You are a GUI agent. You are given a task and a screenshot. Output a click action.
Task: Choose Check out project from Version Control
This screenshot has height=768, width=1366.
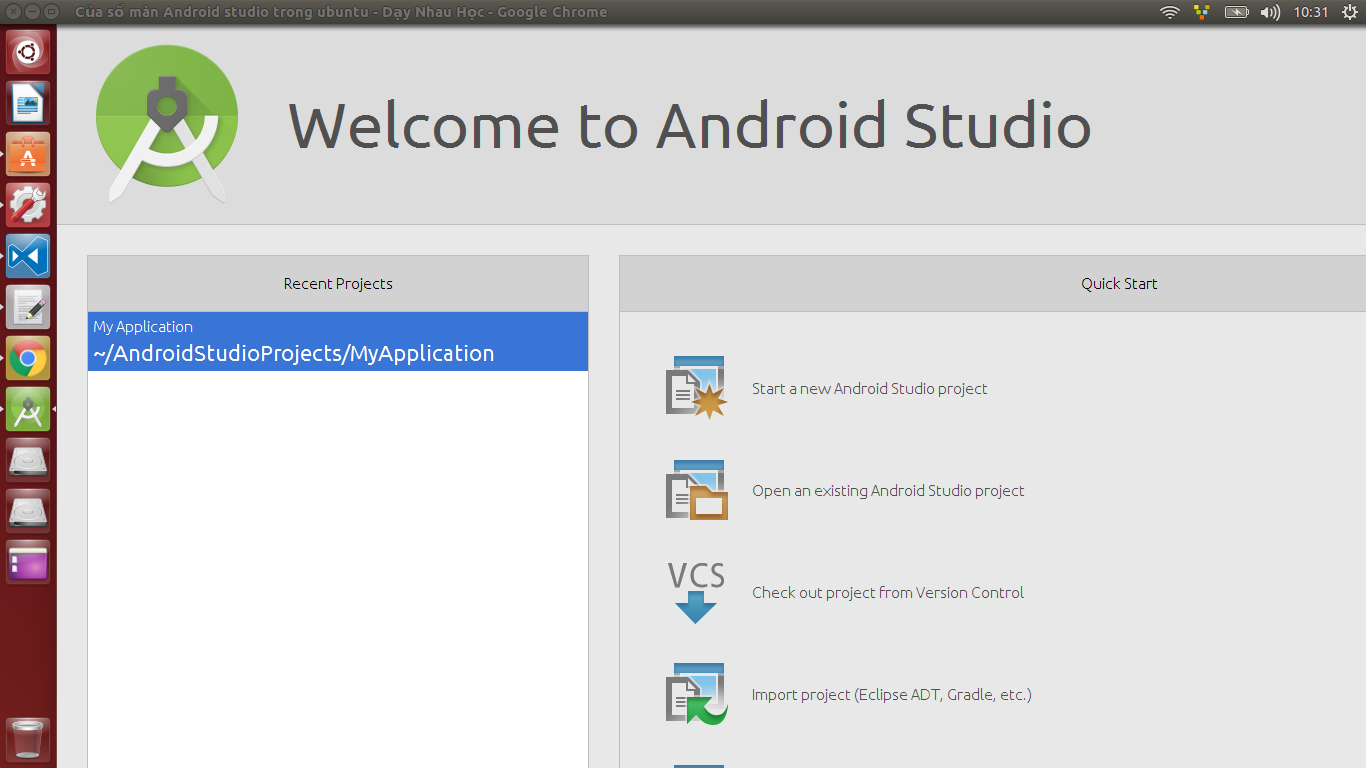(888, 593)
